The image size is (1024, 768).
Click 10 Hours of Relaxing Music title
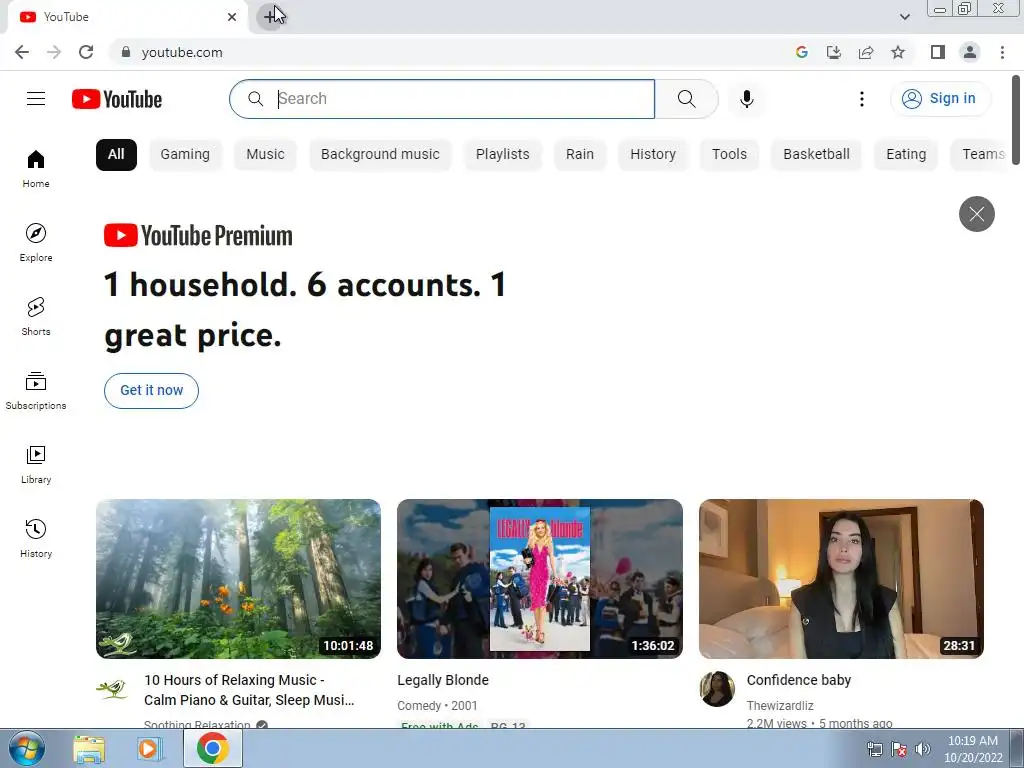point(249,690)
